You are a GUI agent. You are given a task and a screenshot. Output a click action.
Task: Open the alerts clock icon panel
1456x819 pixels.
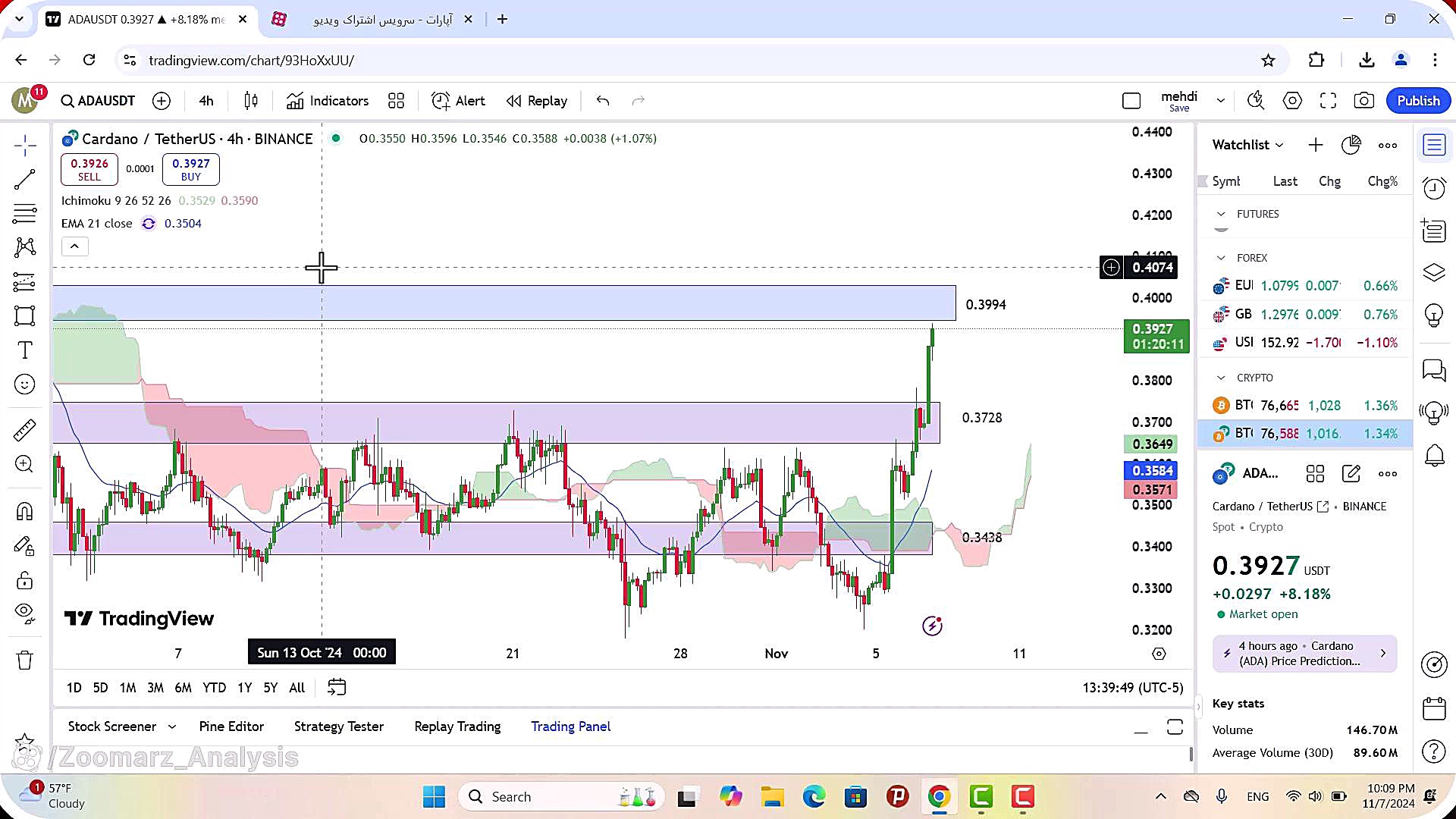[1434, 187]
